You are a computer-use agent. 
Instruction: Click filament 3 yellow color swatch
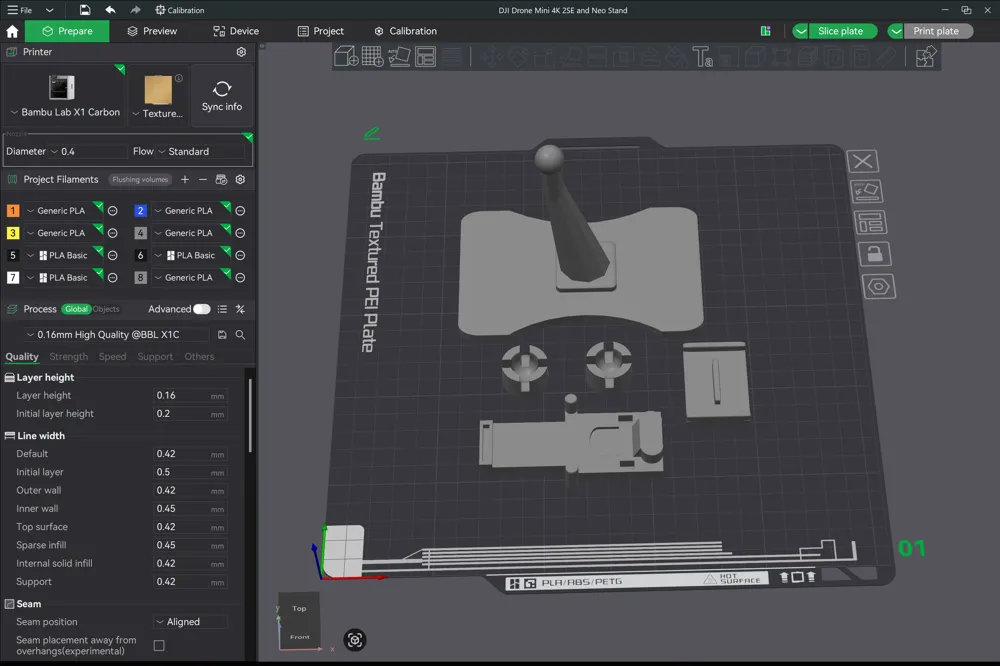click(x=13, y=233)
